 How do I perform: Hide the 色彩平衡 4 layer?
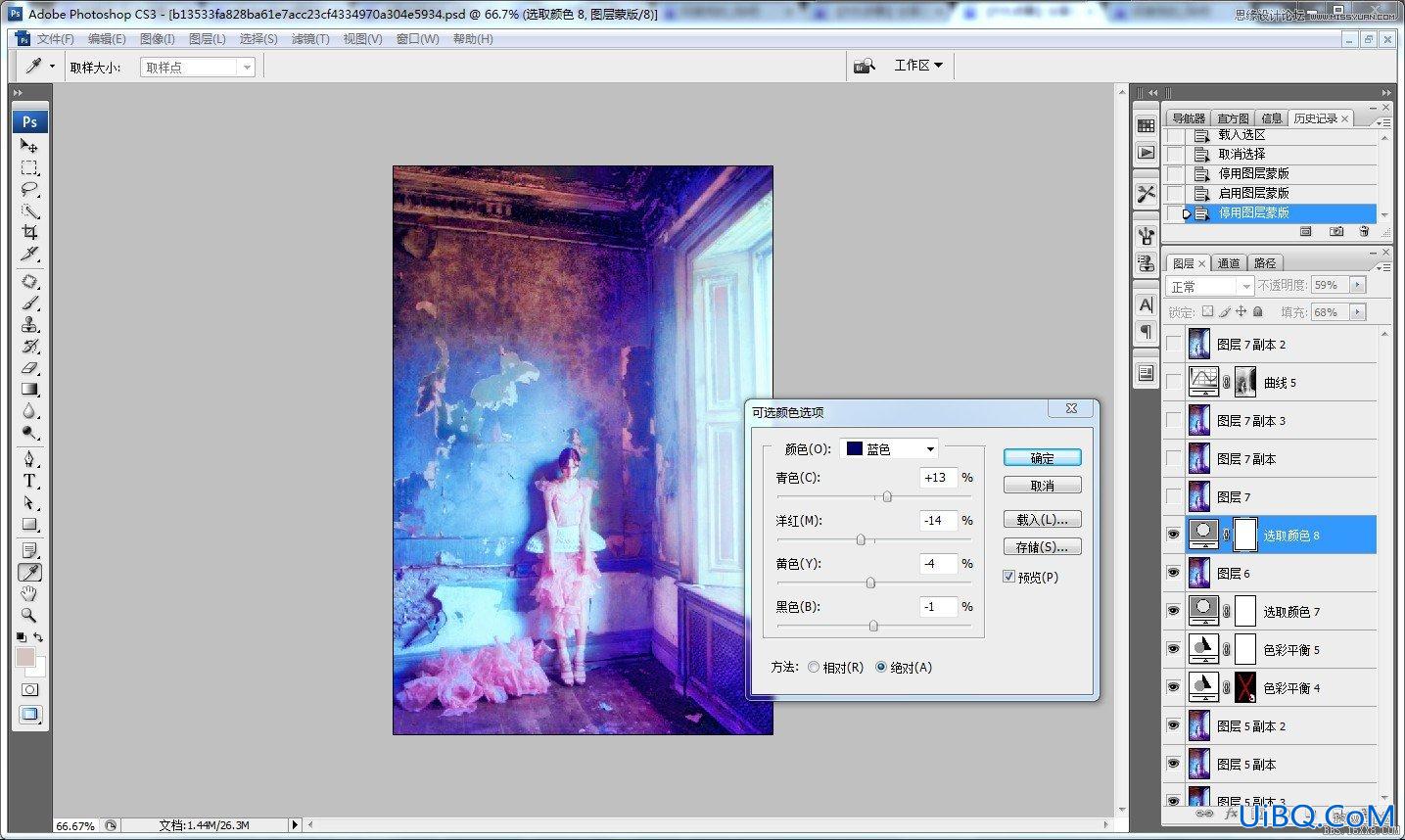(1173, 688)
